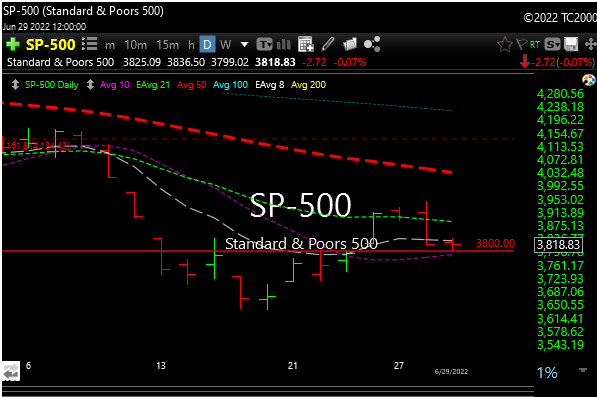Click the 3825.09 open price value

(x=142, y=62)
